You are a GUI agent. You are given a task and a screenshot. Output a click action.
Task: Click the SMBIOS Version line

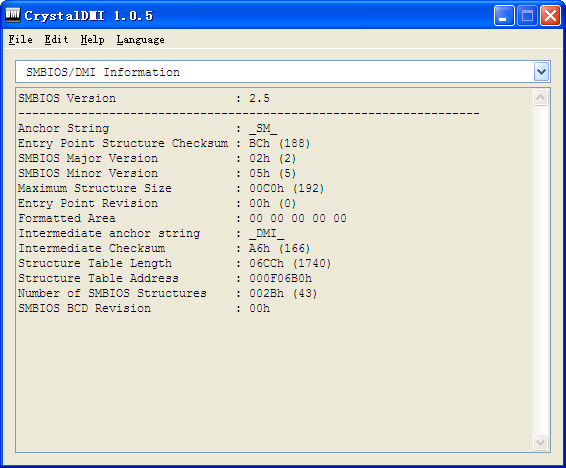[x=144, y=98]
